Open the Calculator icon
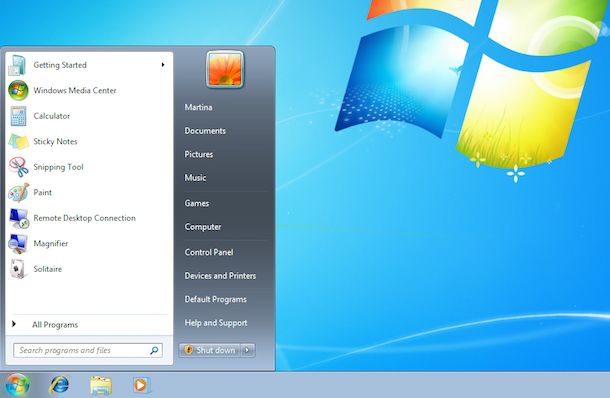610x398 pixels. (18, 116)
